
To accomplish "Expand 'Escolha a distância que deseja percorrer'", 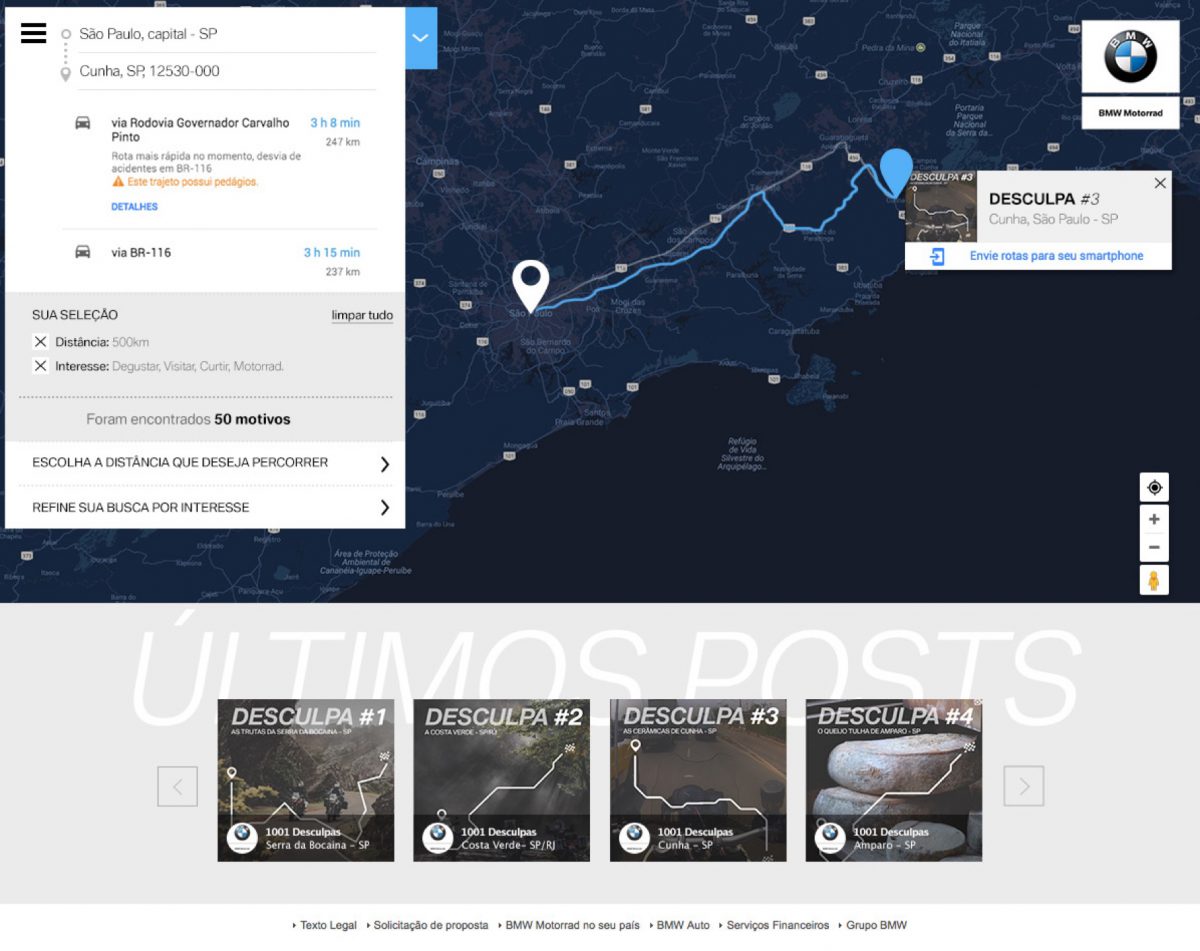I will pyautogui.click(x=205, y=463).
